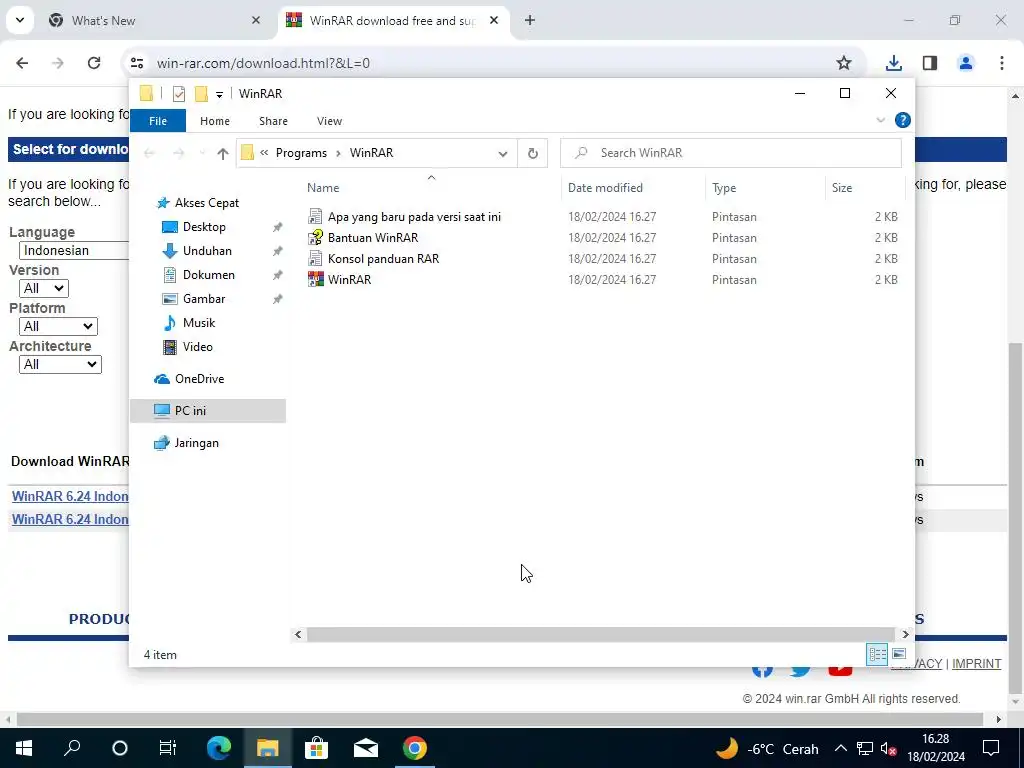This screenshot has width=1024, height=768.
Task: Open Gambar pictures folder
Action: pyautogui.click(x=204, y=299)
